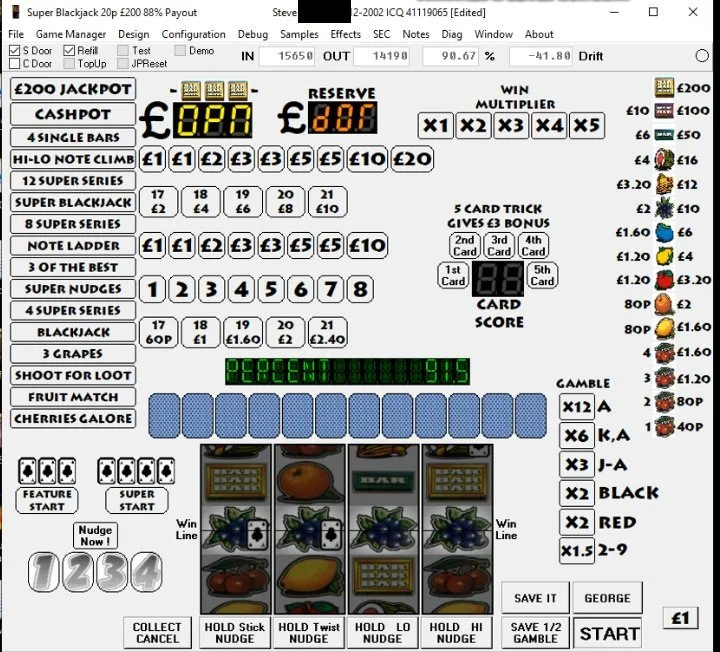Click the 21 £2.40 blackjack lamp
The height and width of the screenshot is (652, 720).
point(327,332)
